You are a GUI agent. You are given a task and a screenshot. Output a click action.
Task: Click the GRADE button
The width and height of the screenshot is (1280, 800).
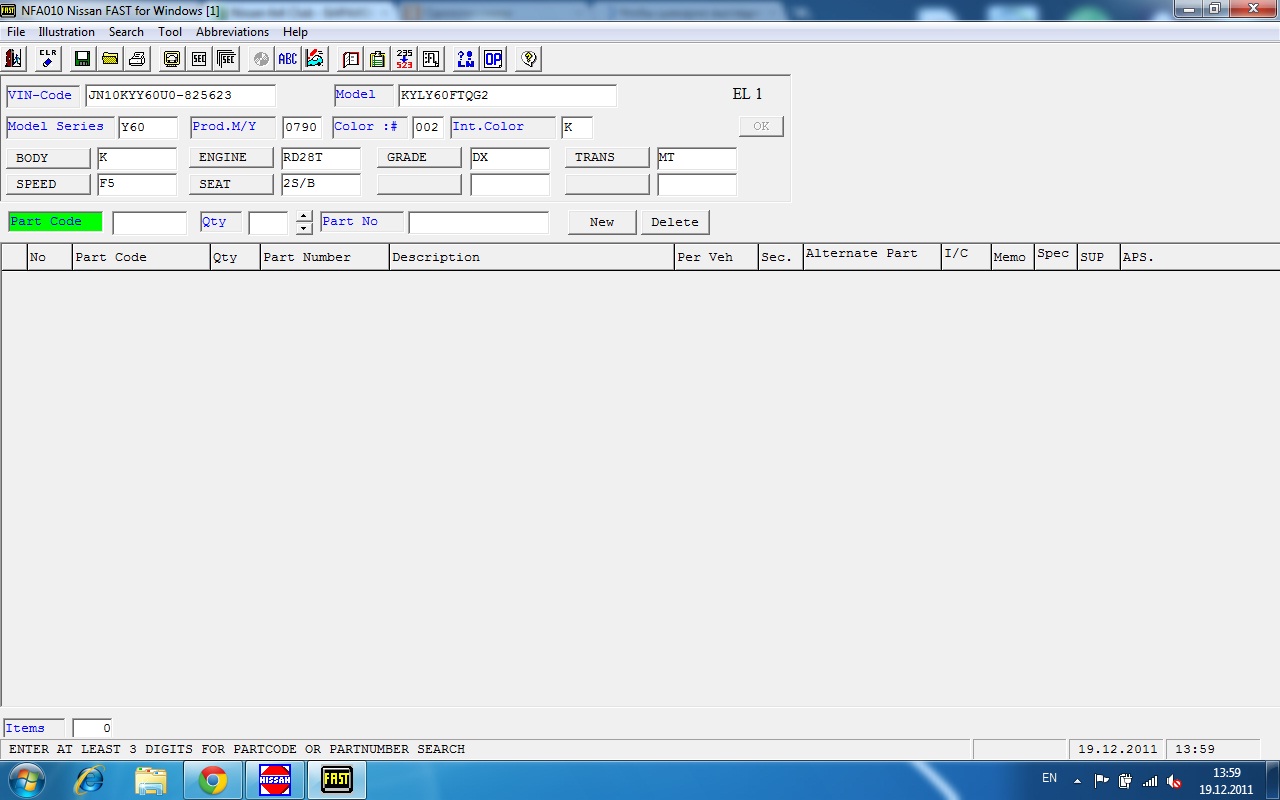click(x=419, y=158)
